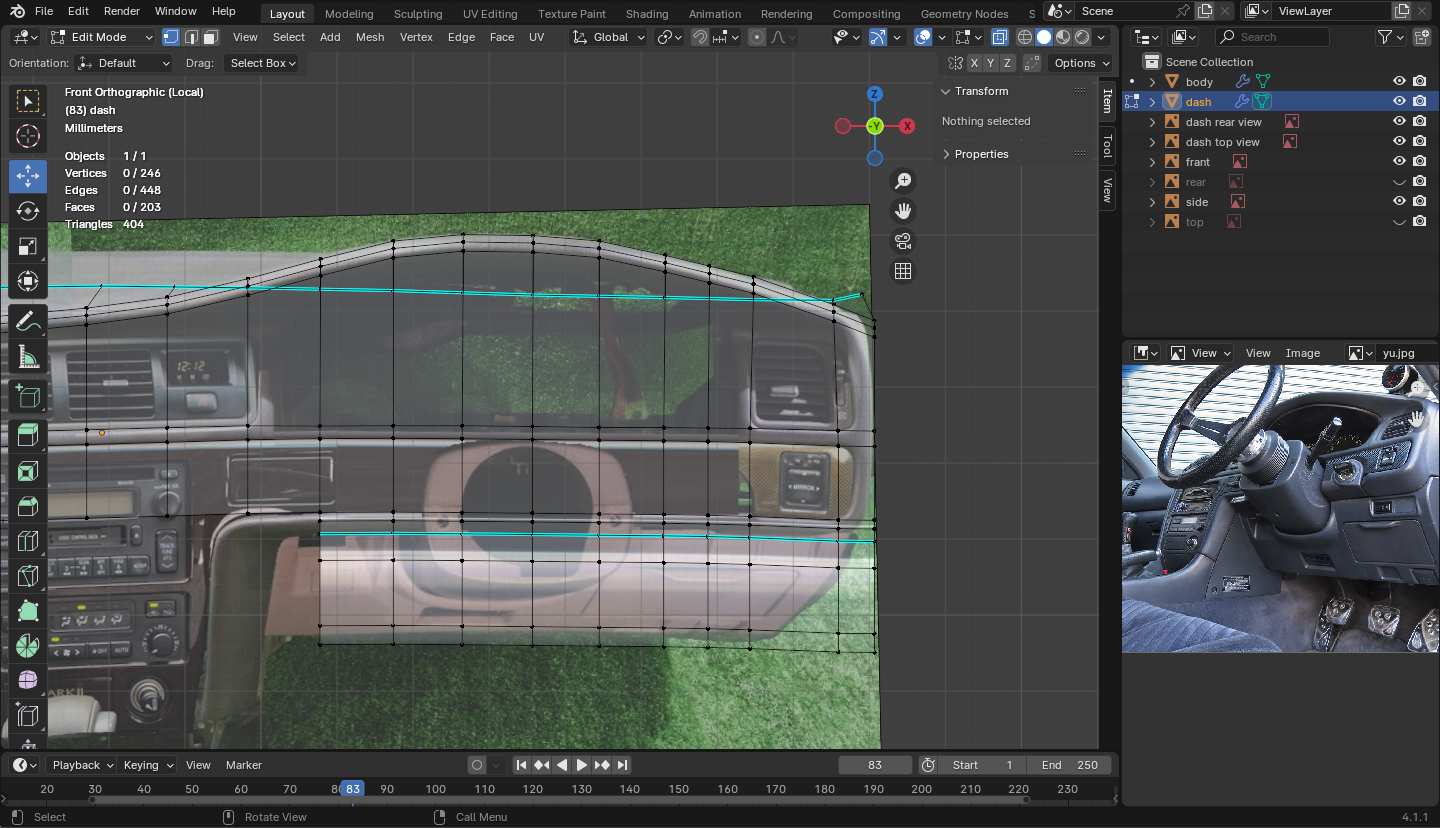1440x828 pixels.
Task: Select the Extrude Region tool
Action: (28, 433)
